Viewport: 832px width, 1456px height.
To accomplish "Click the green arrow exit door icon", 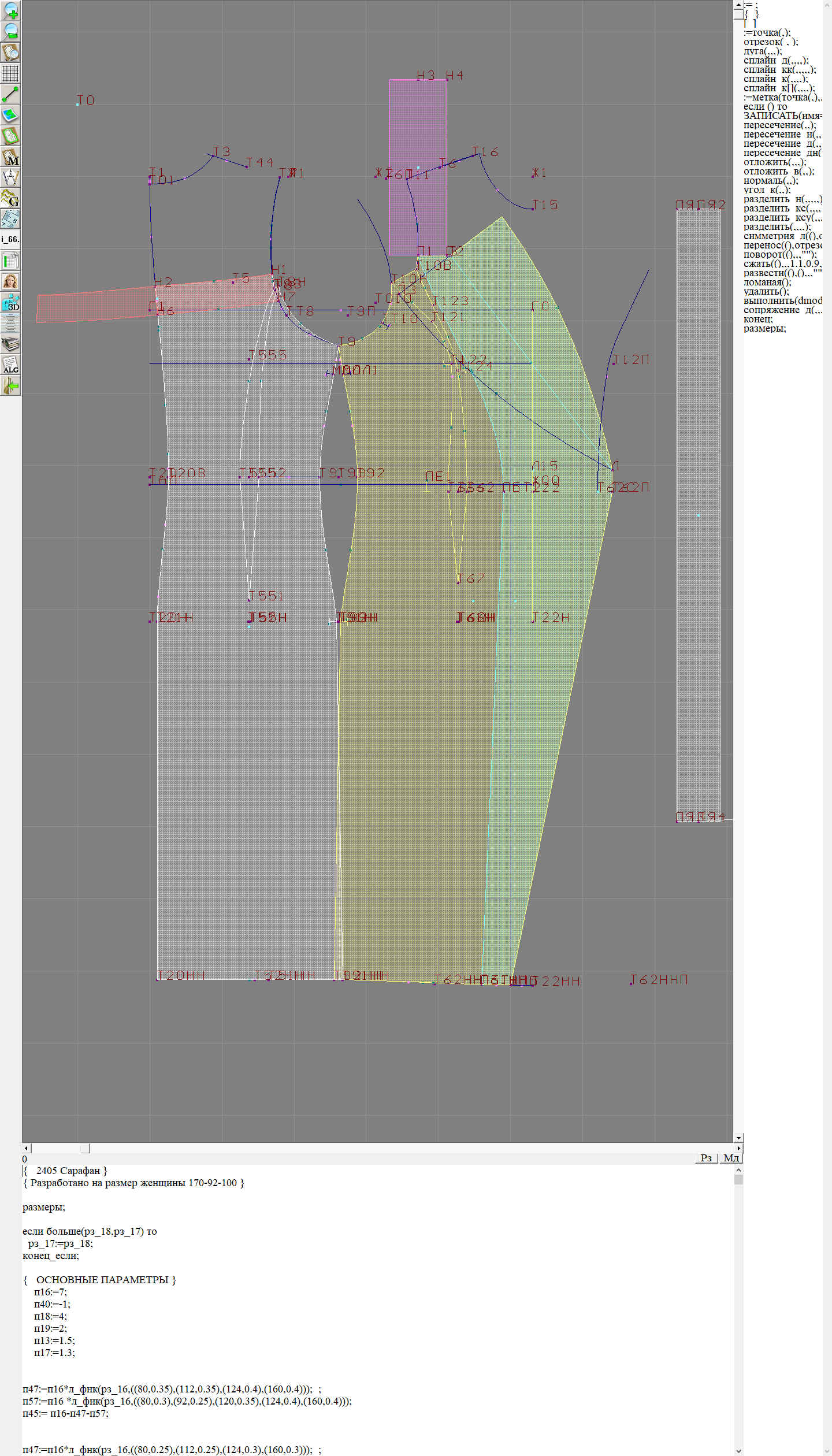I will coord(10,386).
